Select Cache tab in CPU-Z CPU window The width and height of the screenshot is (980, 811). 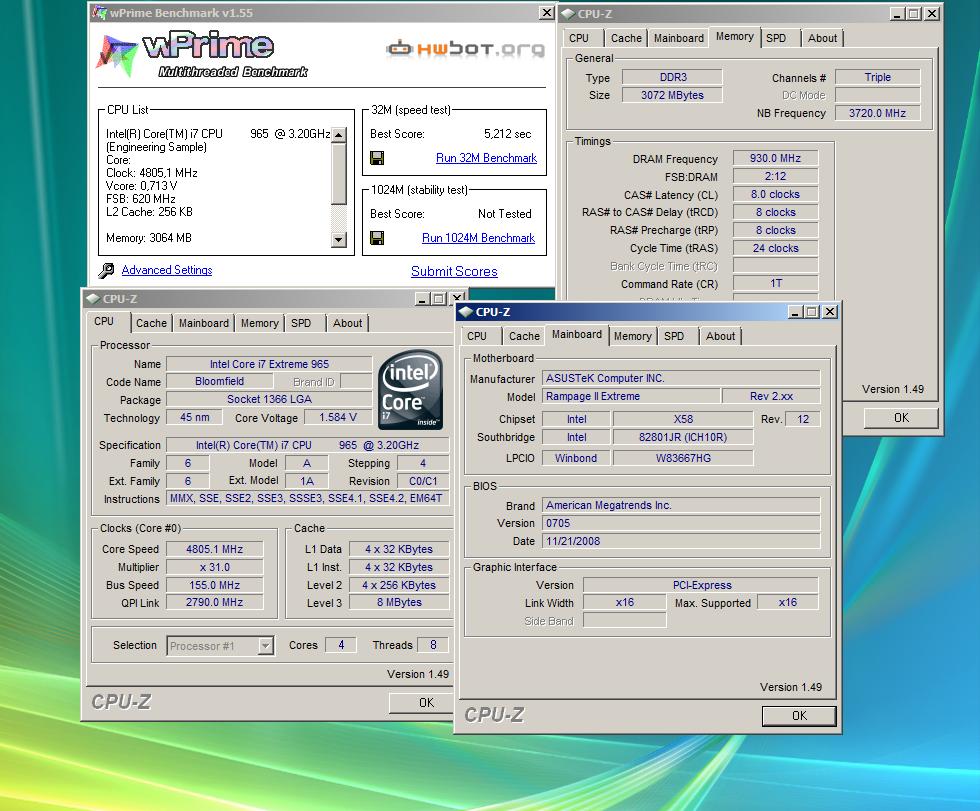tap(151, 323)
